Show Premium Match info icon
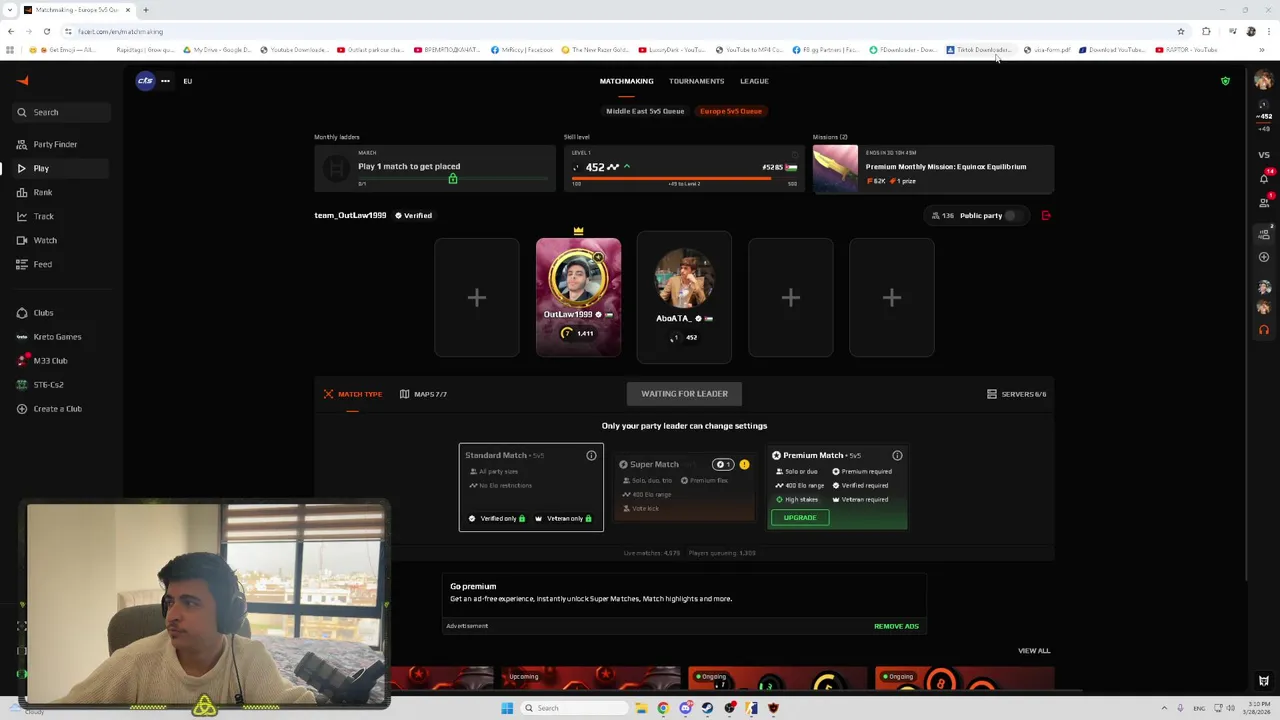Image resolution: width=1280 pixels, height=720 pixels. tap(897, 456)
